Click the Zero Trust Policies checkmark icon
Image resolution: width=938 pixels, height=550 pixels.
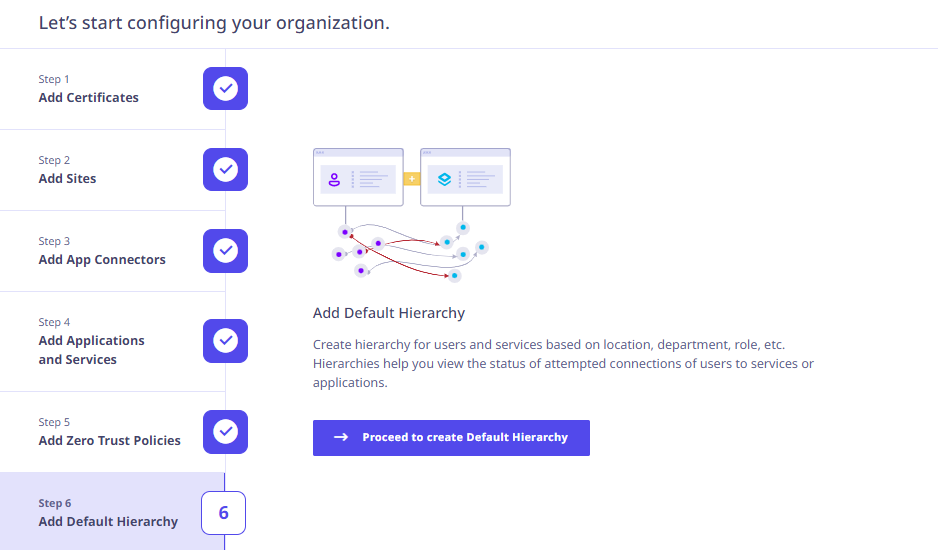click(226, 432)
